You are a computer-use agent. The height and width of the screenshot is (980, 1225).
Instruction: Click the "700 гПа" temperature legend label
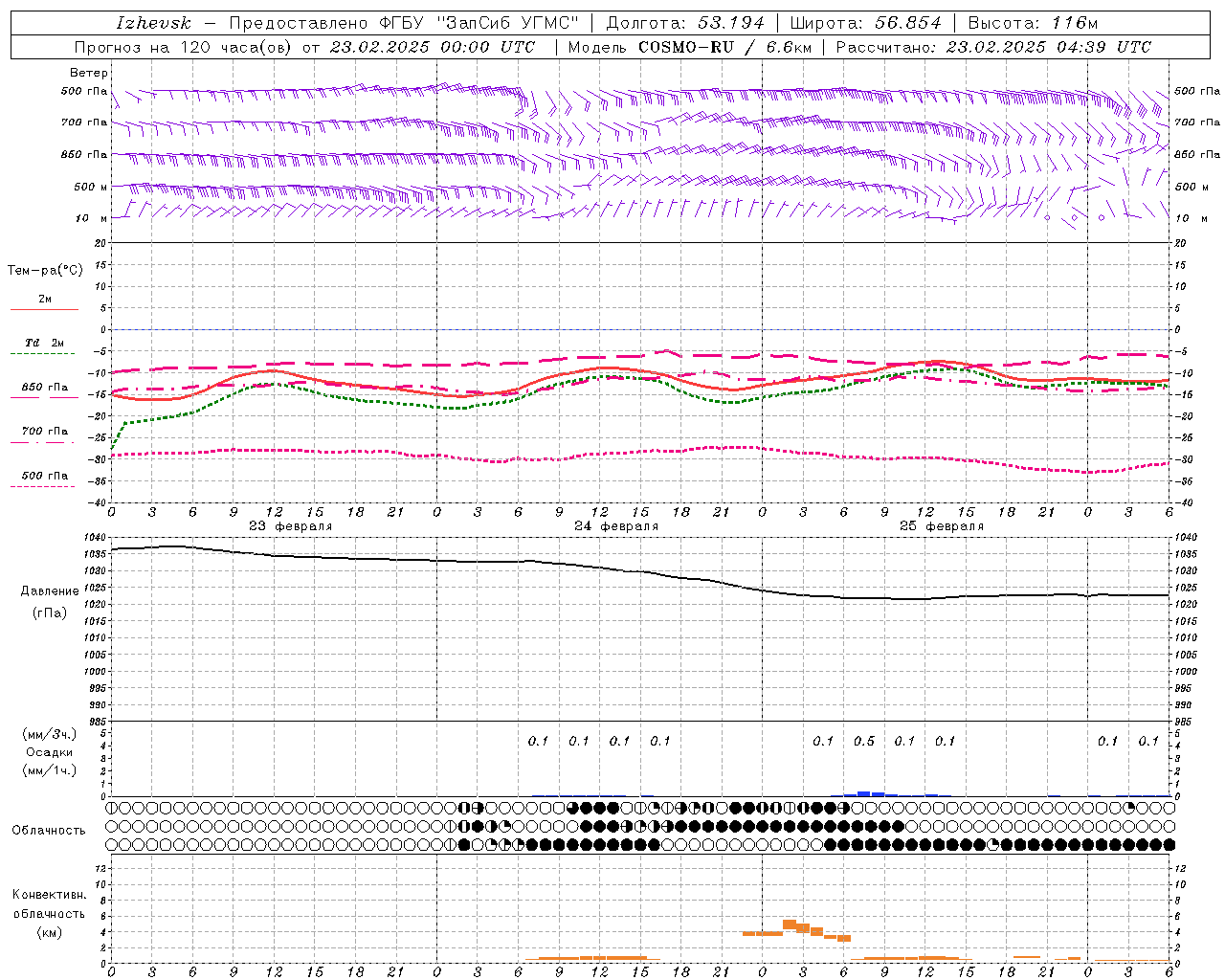click(45, 432)
